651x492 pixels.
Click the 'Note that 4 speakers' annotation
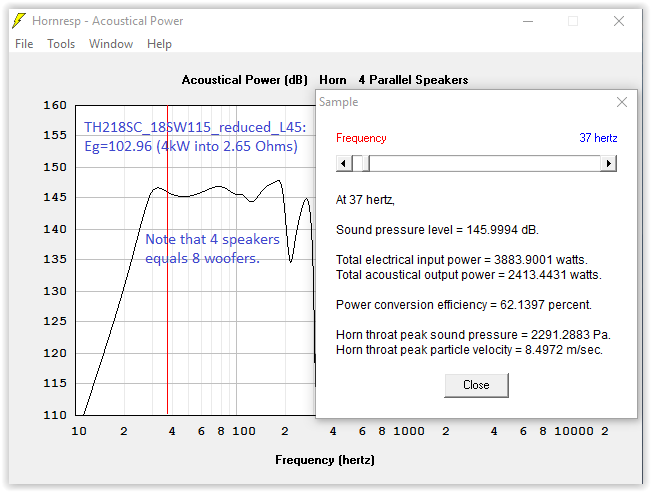(x=213, y=239)
